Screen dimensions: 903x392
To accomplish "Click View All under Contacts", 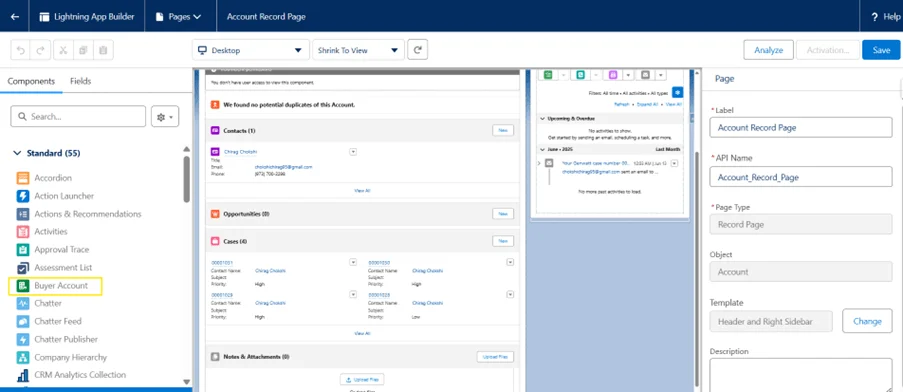I will click(362, 190).
